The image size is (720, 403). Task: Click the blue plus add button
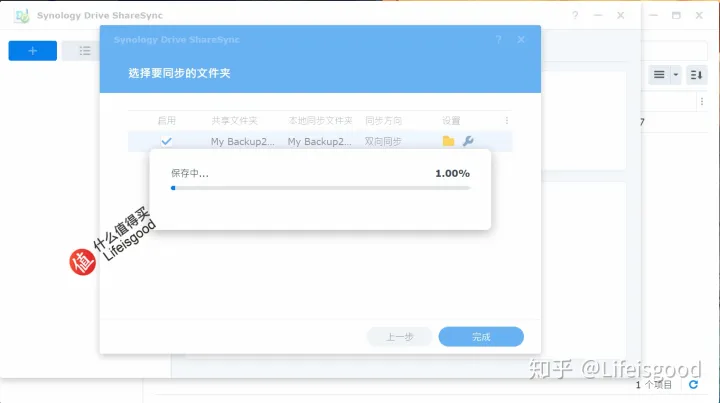click(x=33, y=51)
